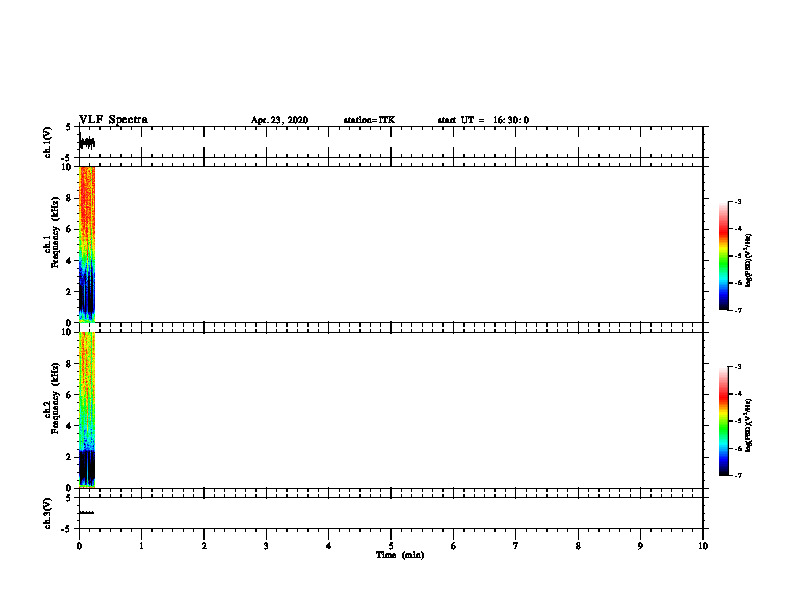Click the ch.1 "Frequency (kHz)" axis label
The image size is (792, 612).
[55, 232]
